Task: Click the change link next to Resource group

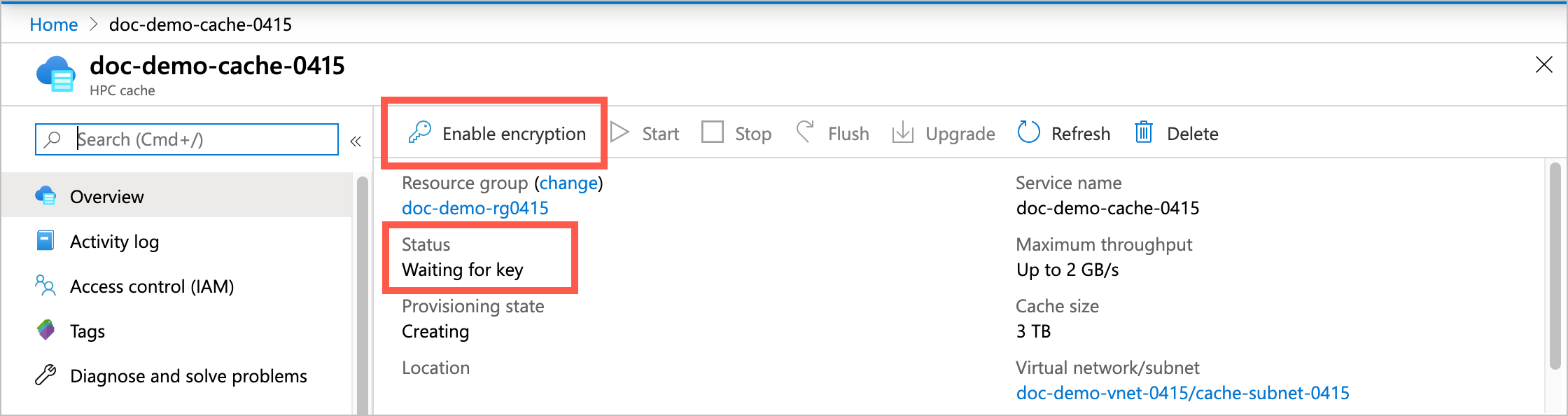Action: pos(568,183)
